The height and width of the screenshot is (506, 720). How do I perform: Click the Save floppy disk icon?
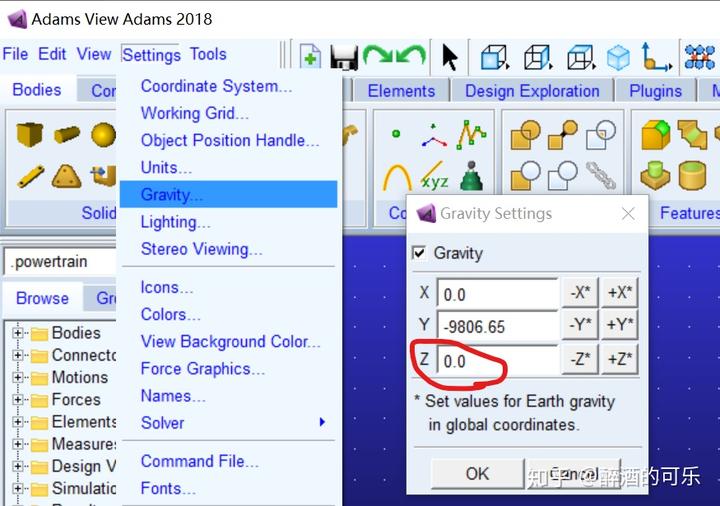pyautogui.click(x=344, y=57)
